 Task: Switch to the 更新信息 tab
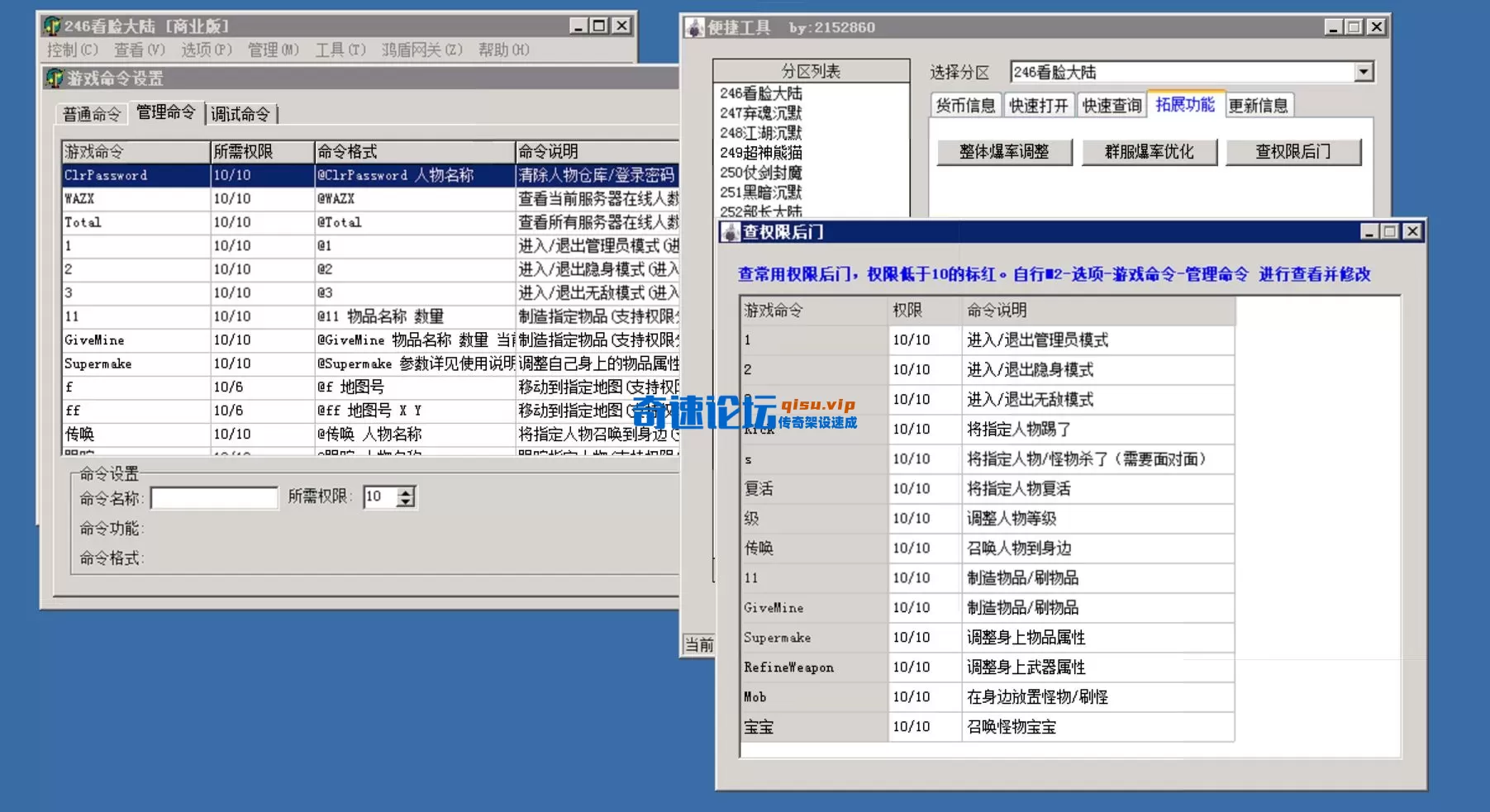pos(1258,105)
